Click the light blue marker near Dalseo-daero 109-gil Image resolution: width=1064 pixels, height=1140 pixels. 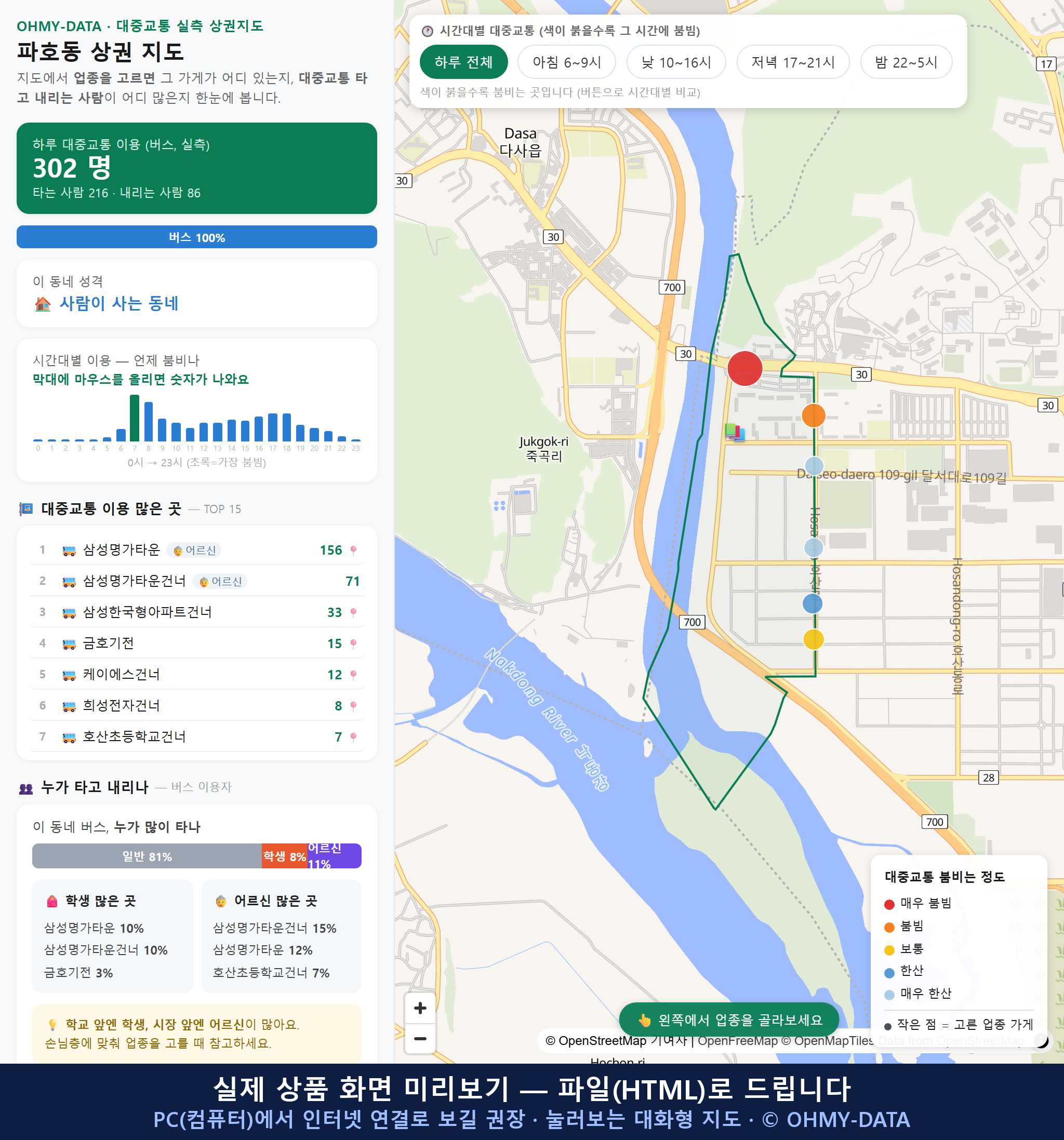click(x=814, y=466)
